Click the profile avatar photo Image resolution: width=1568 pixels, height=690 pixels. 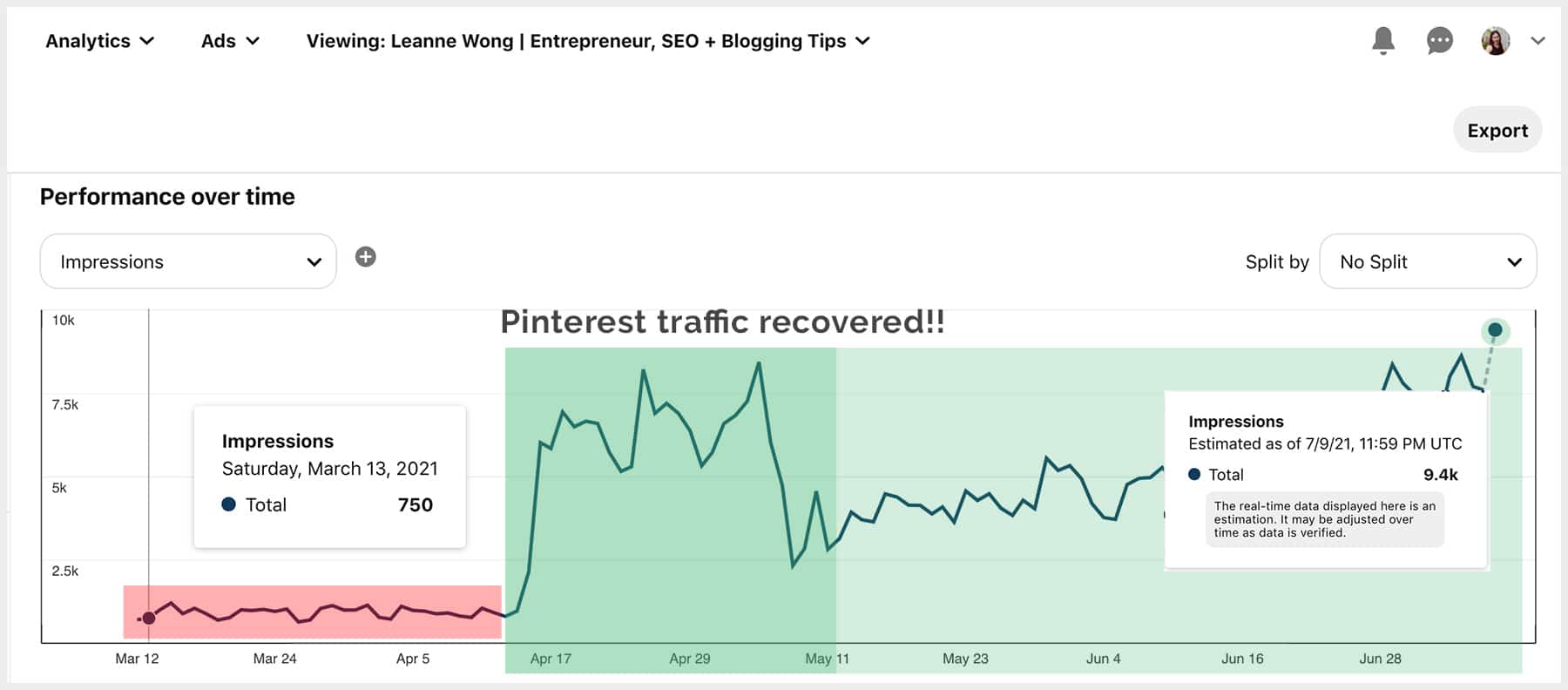click(1495, 41)
